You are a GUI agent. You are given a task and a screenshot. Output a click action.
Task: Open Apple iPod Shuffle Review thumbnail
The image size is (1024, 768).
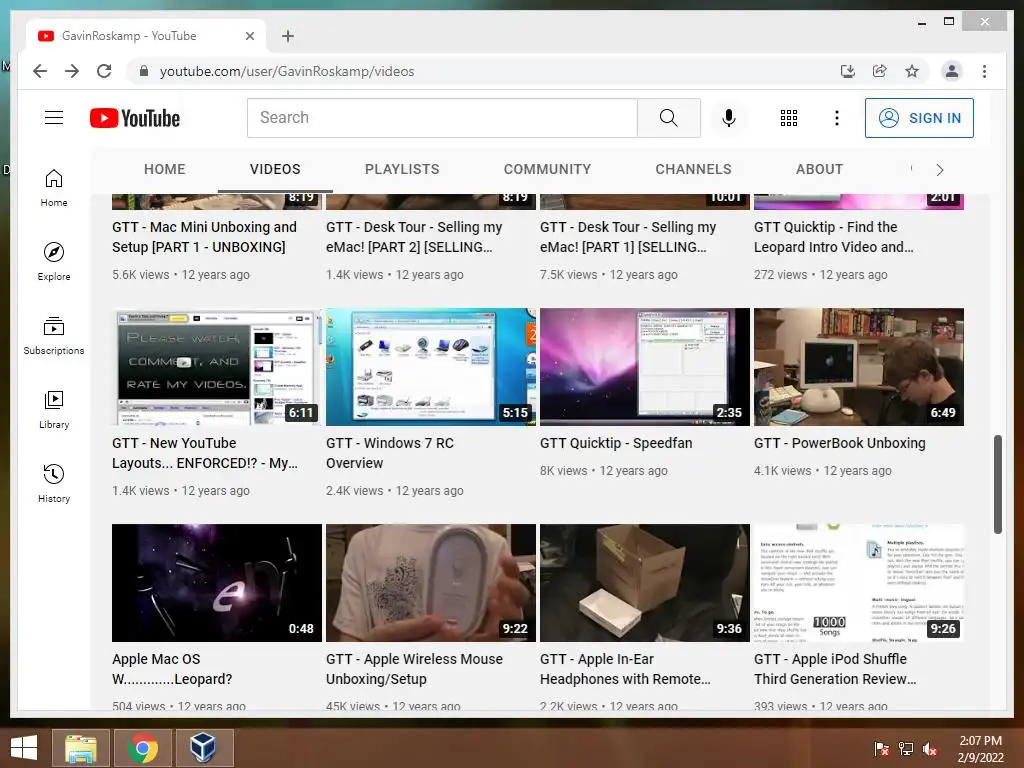pos(859,583)
